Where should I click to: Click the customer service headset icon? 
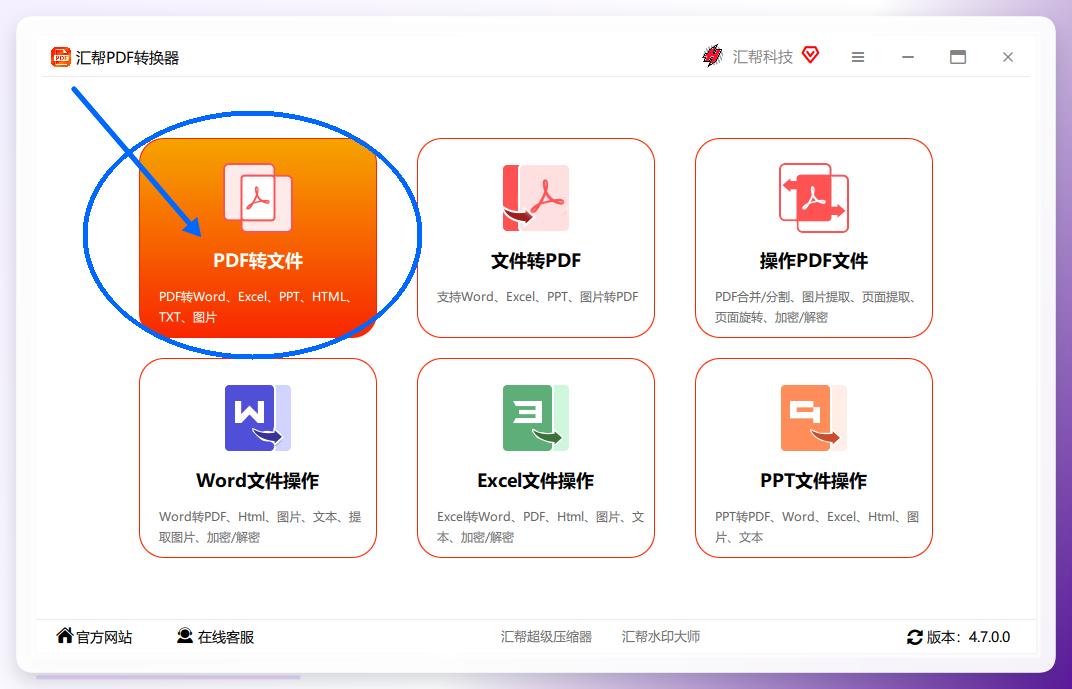click(185, 636)
